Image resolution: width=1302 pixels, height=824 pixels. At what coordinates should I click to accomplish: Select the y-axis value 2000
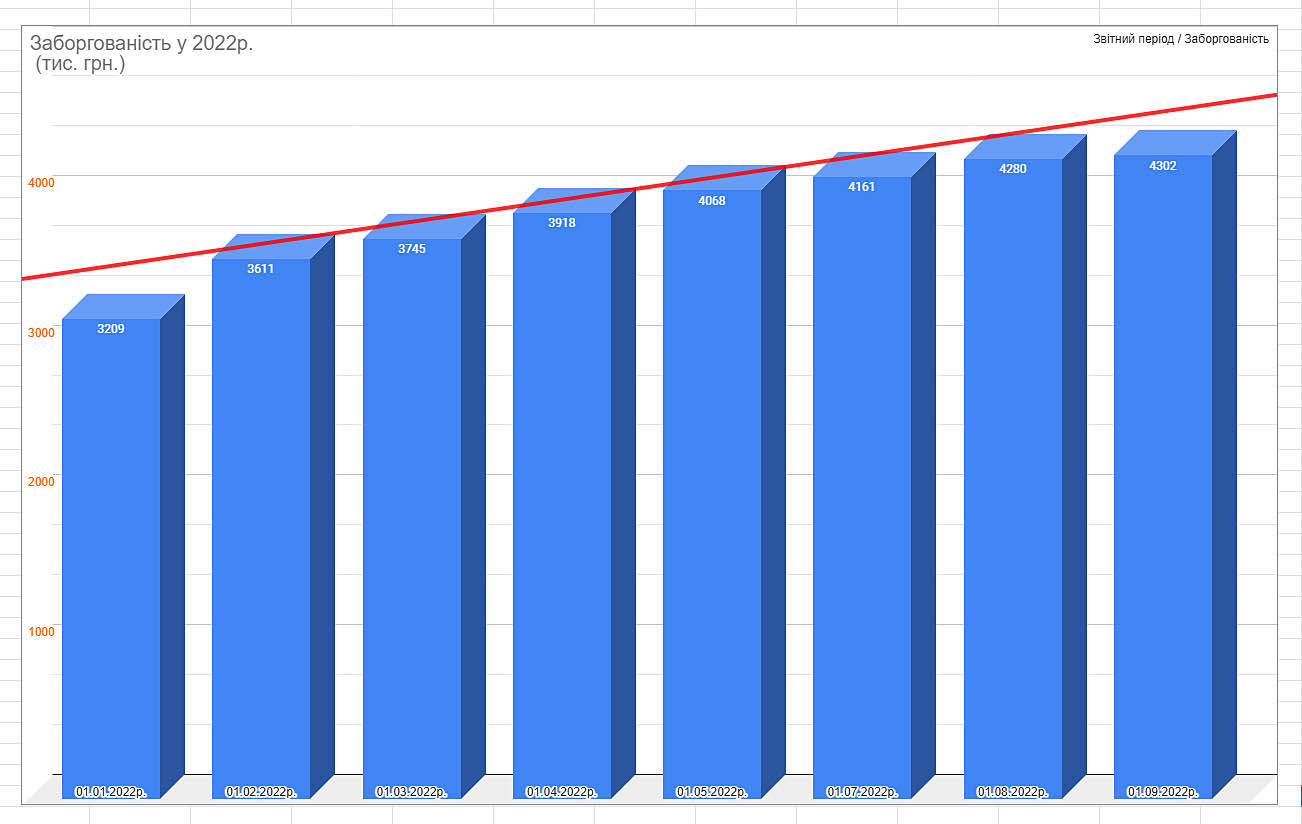(x=41, y=482)
